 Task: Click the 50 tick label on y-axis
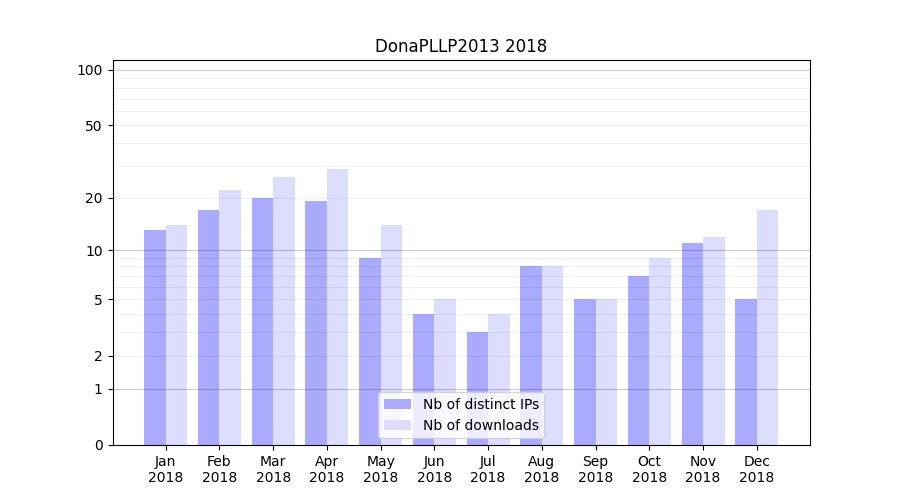(93, 126)
